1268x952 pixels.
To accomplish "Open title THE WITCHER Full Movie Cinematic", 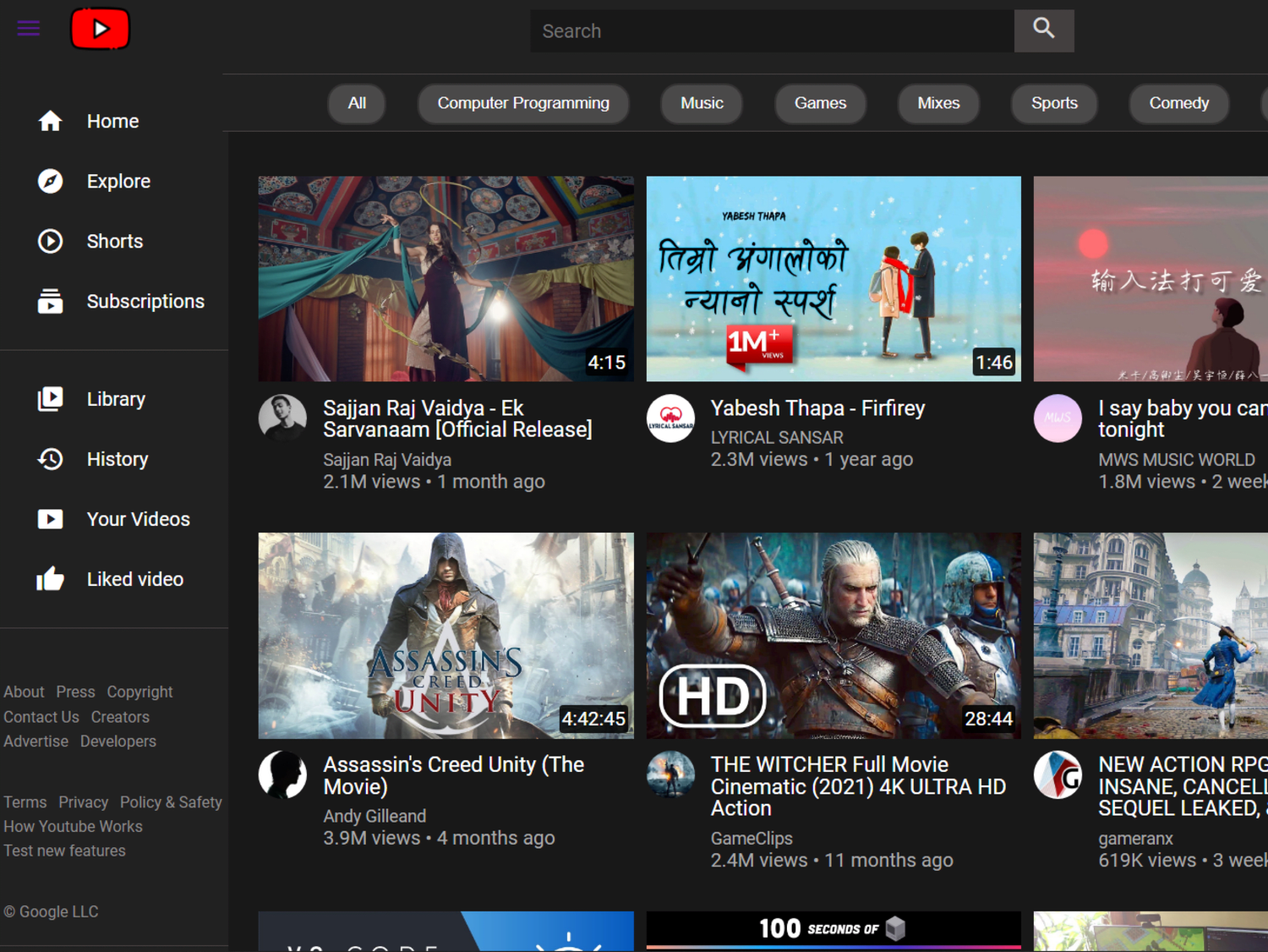I will (x=858, y=786).
